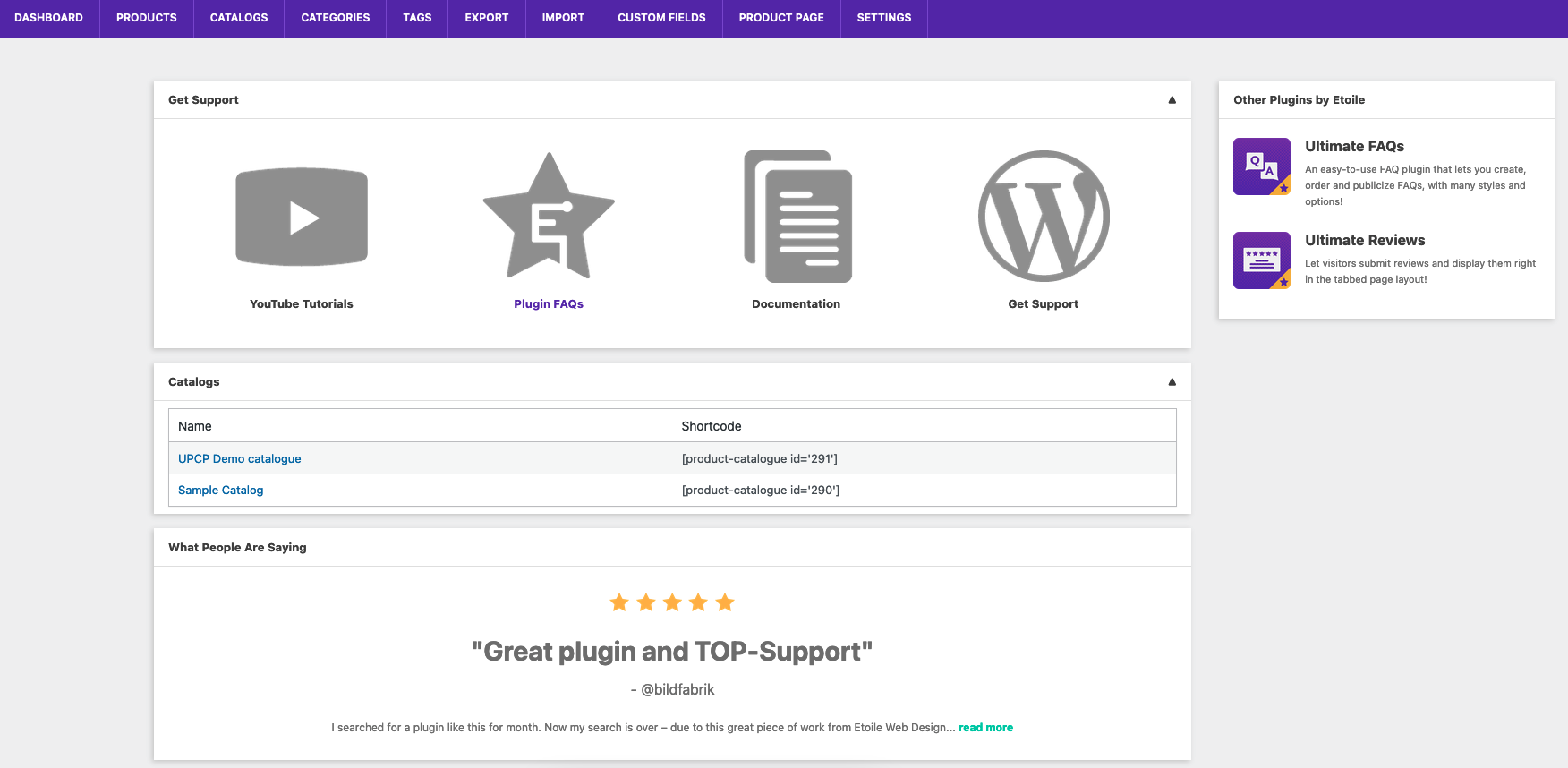Viewport: 1568px width, 768px height.
Task: Click the Name column header
Action: (x=195, y=426)
